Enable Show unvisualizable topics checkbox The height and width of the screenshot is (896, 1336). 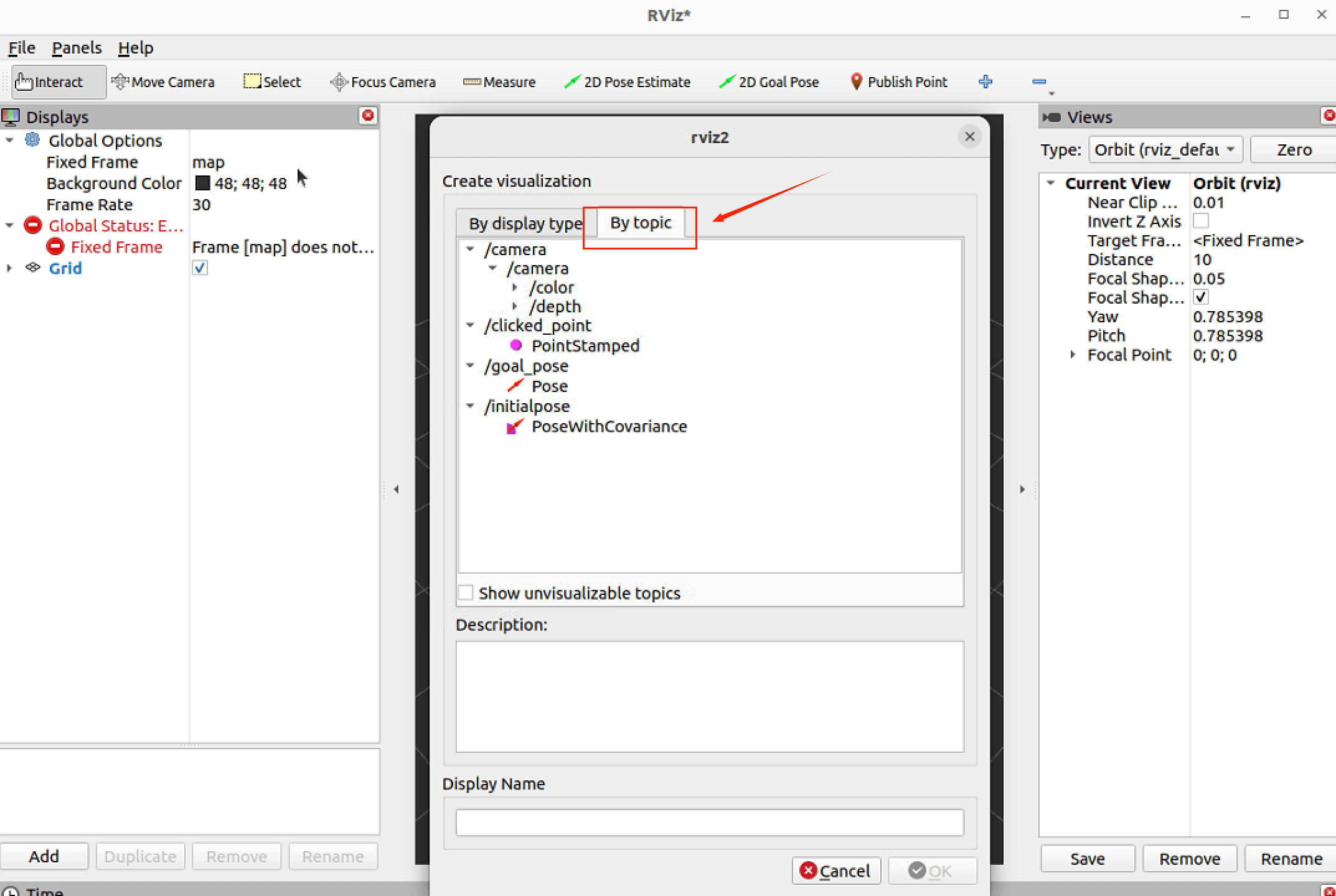[x=466, y=592]
